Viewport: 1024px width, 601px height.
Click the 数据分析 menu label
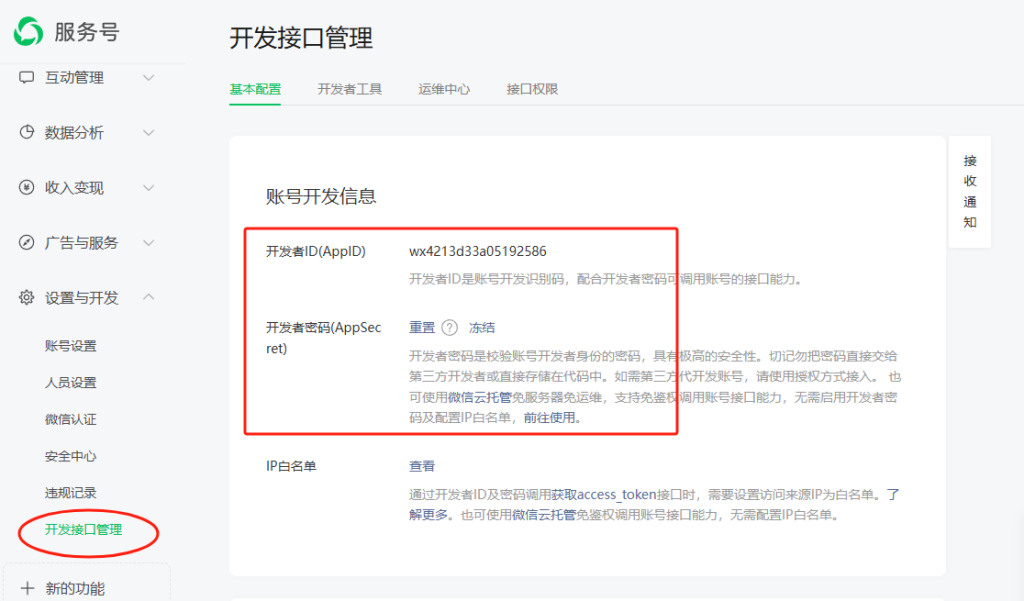click(x=74, y=133)
